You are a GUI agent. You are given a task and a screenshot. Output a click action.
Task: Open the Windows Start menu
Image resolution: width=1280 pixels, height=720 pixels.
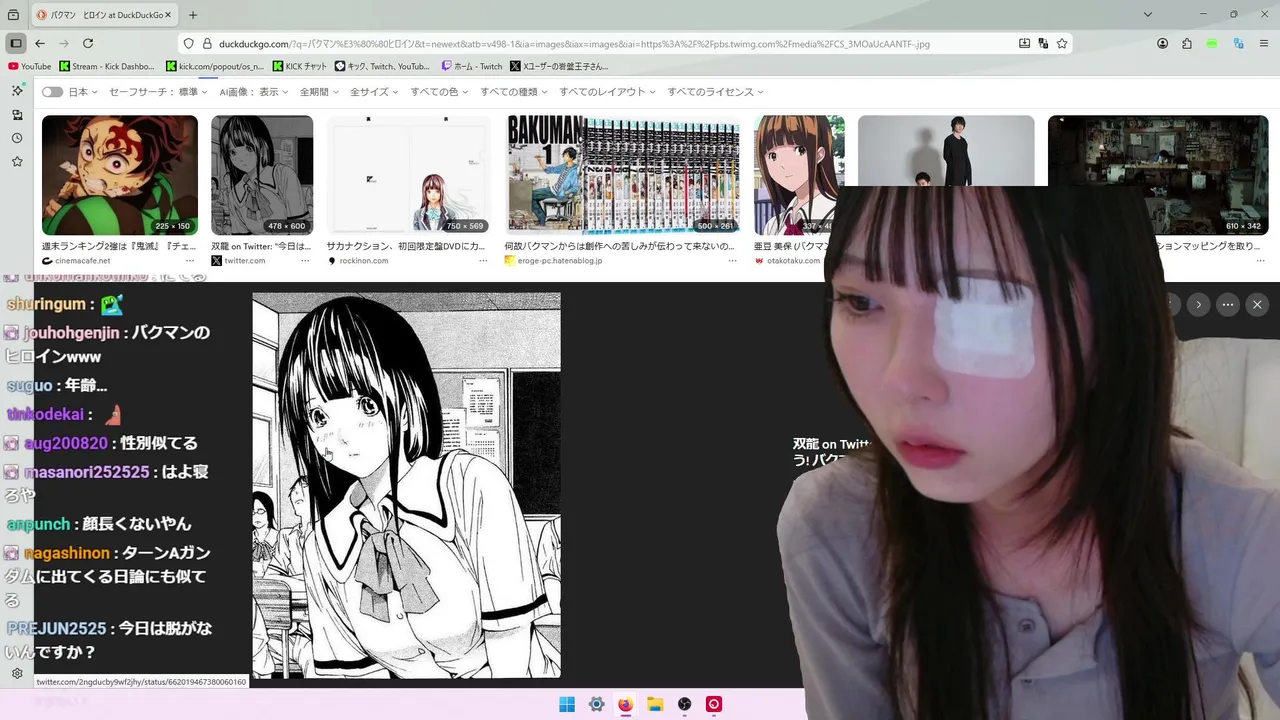point(567,704)
